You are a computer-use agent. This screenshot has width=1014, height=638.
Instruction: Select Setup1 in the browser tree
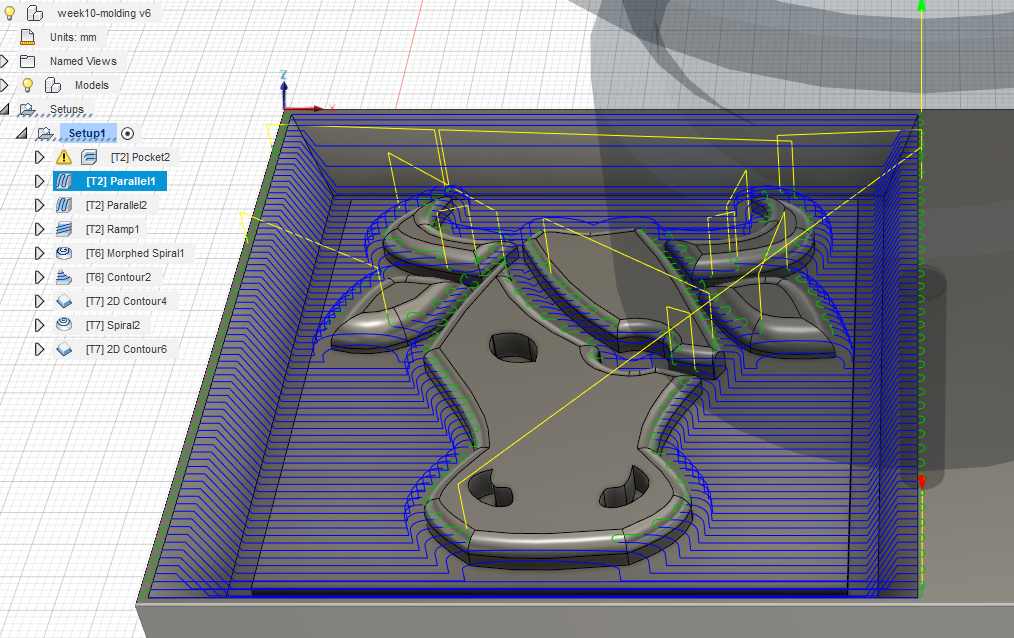click(87, 133)
